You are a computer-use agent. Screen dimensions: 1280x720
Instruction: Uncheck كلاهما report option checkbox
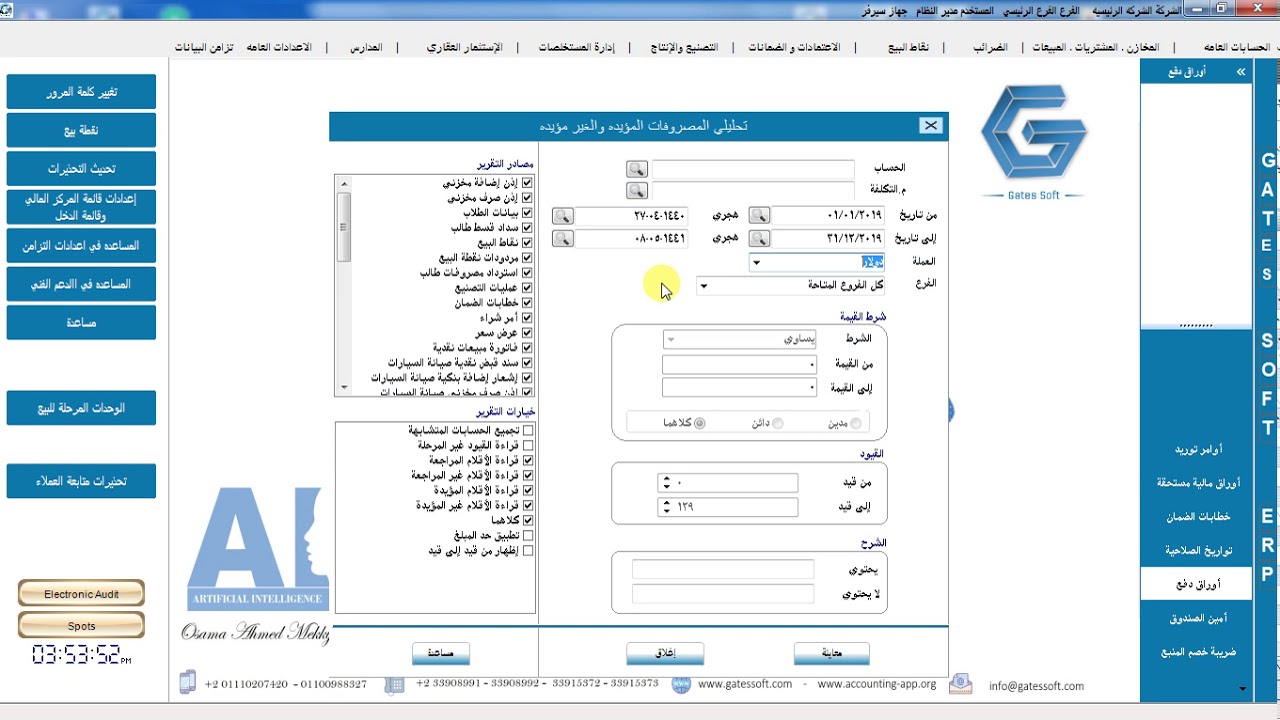click(x=527, y=521)
